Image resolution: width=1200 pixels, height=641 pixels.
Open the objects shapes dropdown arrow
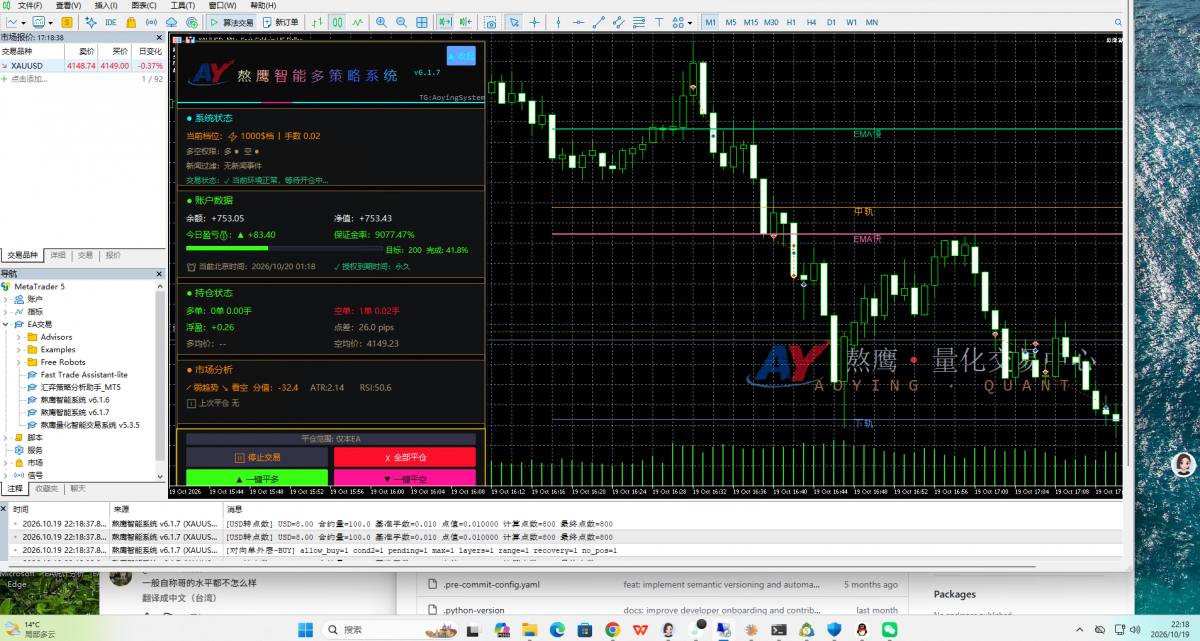tap(690, 22)
